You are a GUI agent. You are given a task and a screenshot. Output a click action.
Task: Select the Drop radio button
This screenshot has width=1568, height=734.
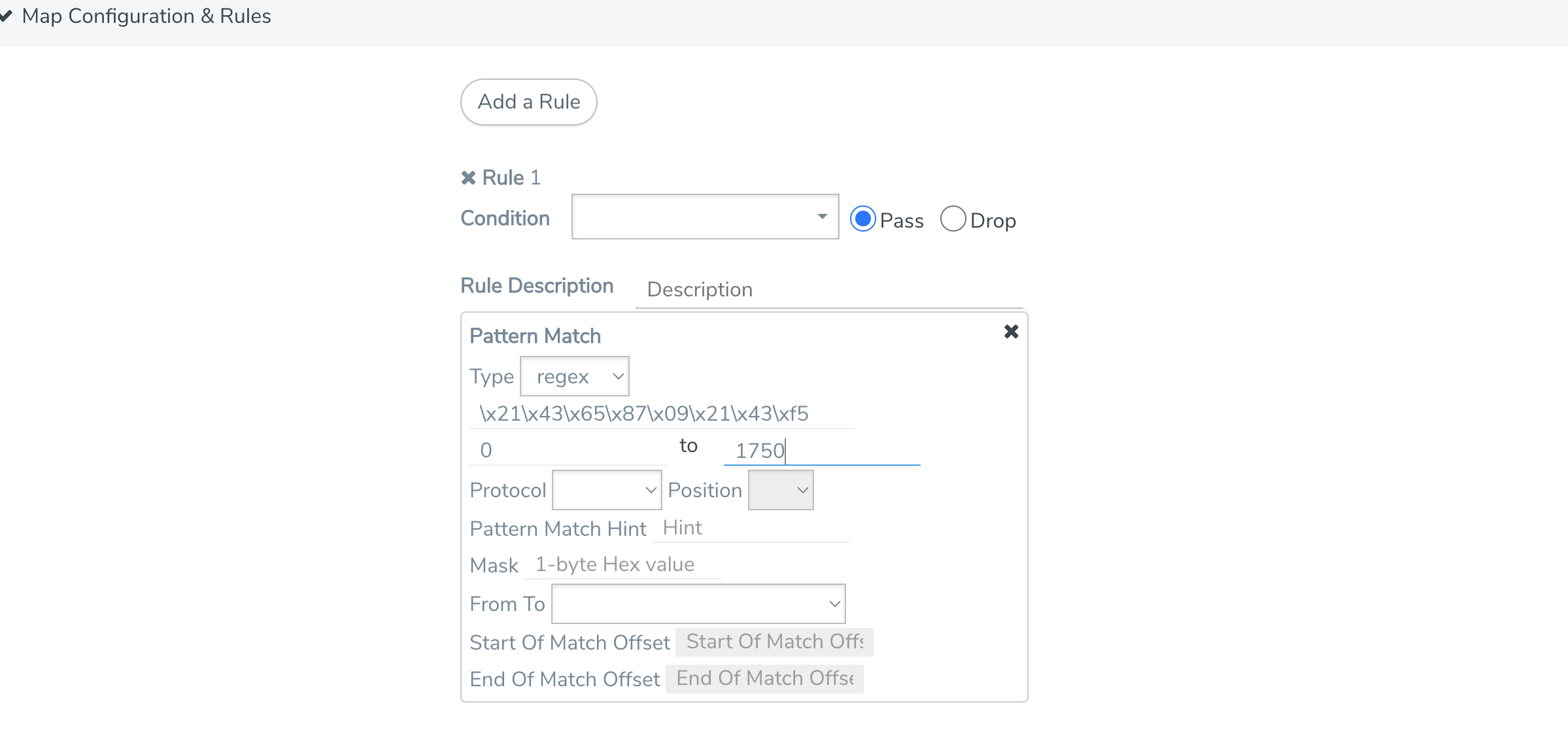click(x=953, y=219)
